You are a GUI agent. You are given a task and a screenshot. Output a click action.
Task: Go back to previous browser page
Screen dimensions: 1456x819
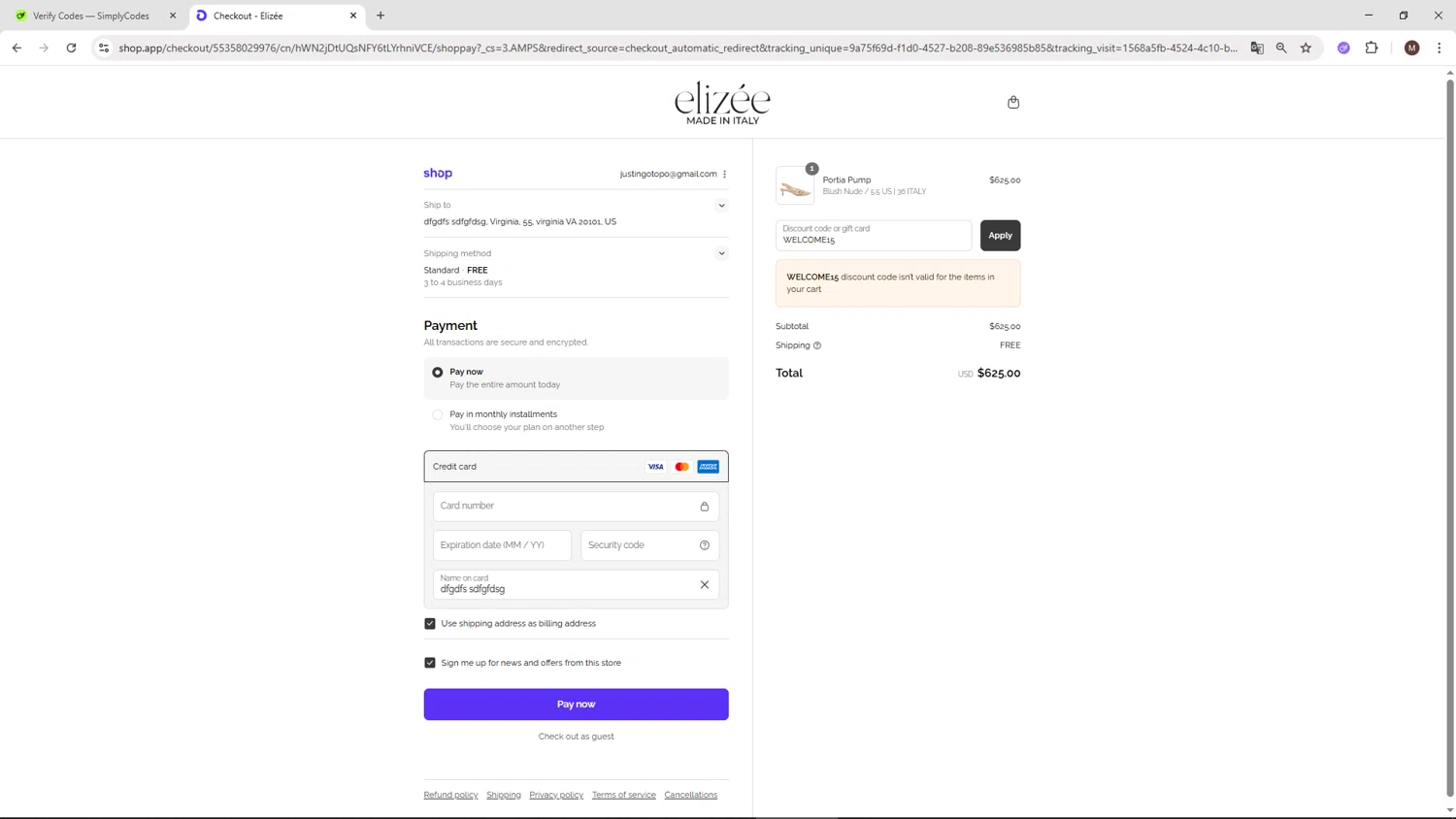[x=17, y=48]
